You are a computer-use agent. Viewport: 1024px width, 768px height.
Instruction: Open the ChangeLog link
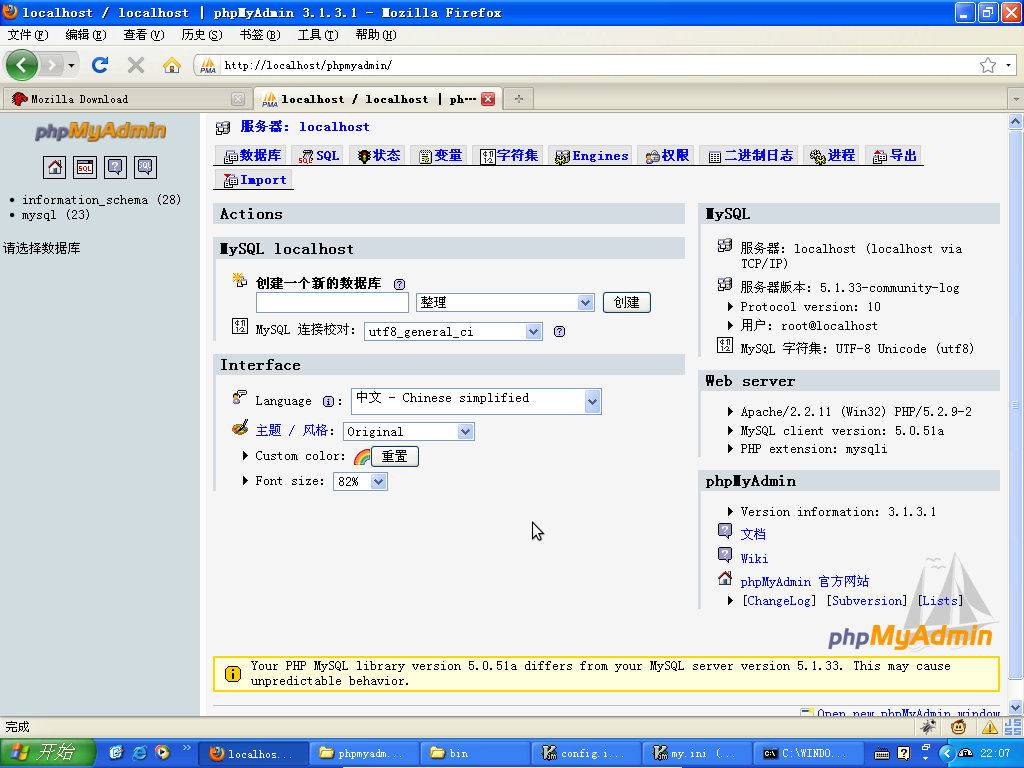779,601
